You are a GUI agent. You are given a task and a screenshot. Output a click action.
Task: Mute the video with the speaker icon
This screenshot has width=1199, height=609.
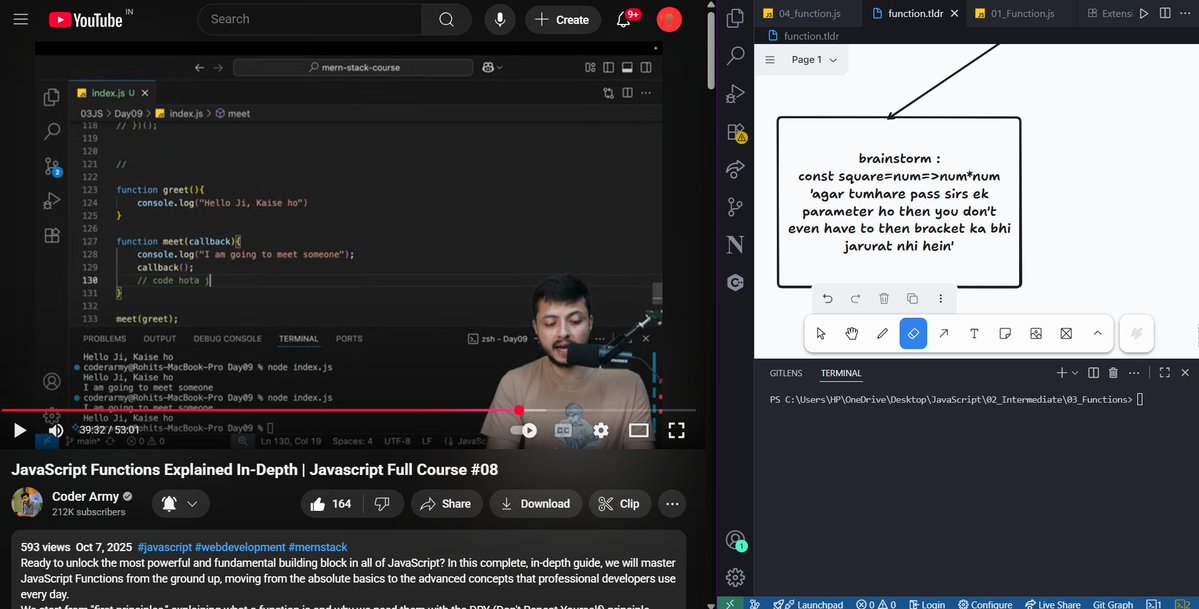tap(56, 431)
